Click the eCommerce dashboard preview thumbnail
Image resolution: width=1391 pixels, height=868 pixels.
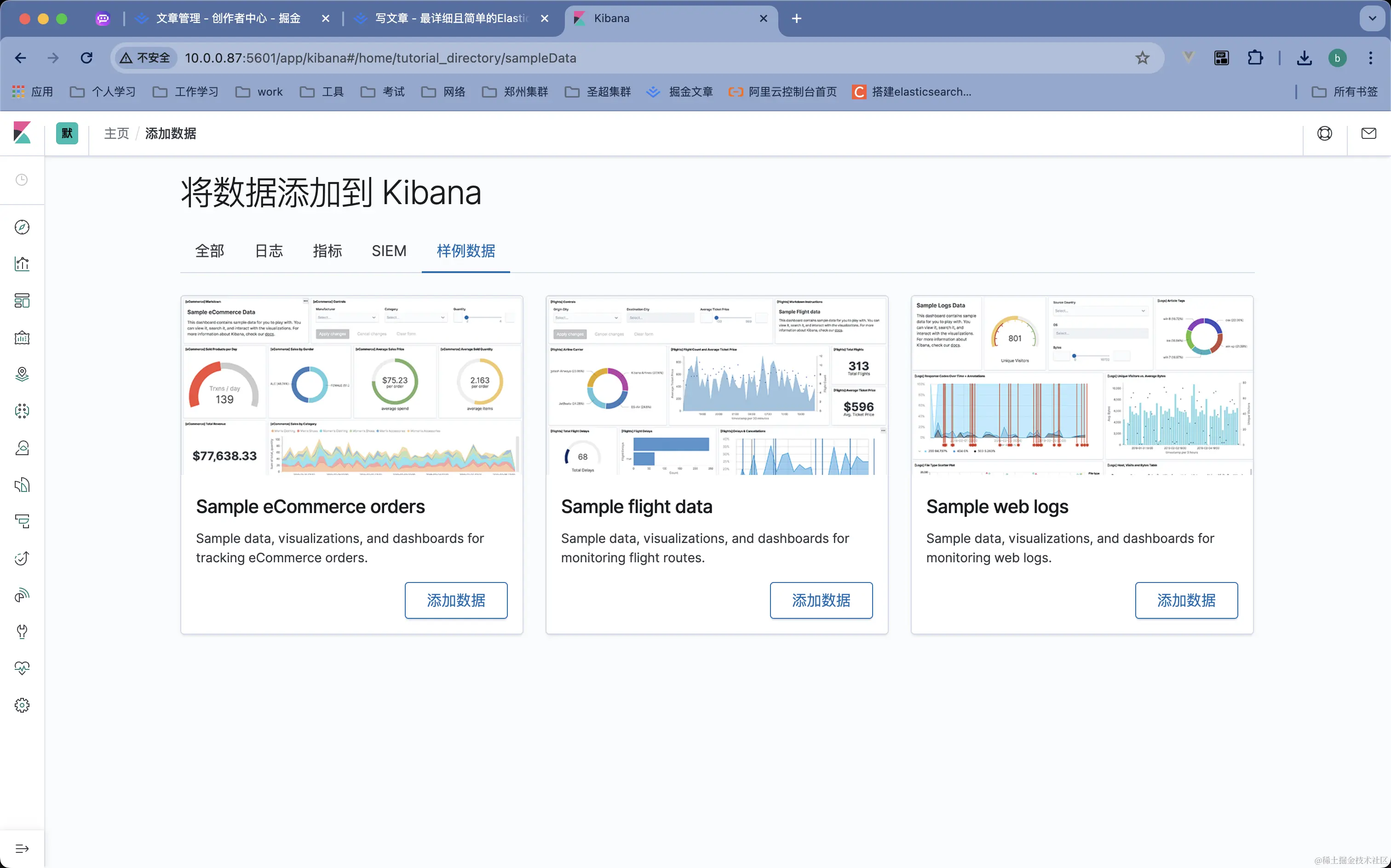pos(352,385)
